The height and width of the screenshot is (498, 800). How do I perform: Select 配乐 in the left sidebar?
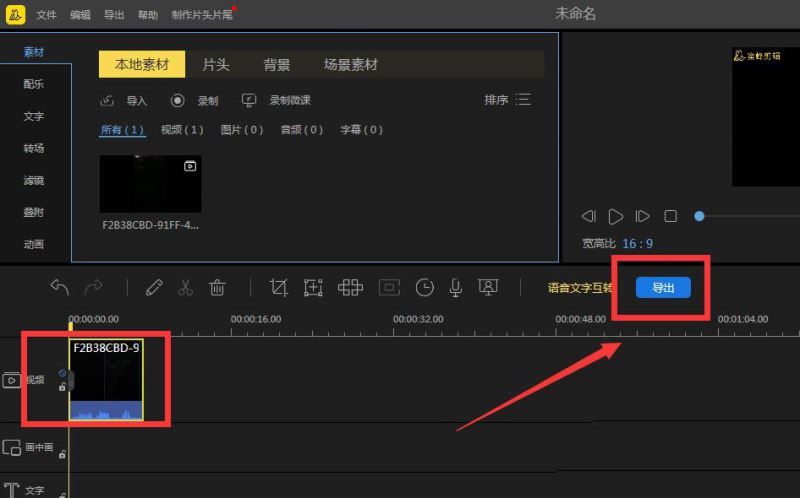(x=34, y=84)
